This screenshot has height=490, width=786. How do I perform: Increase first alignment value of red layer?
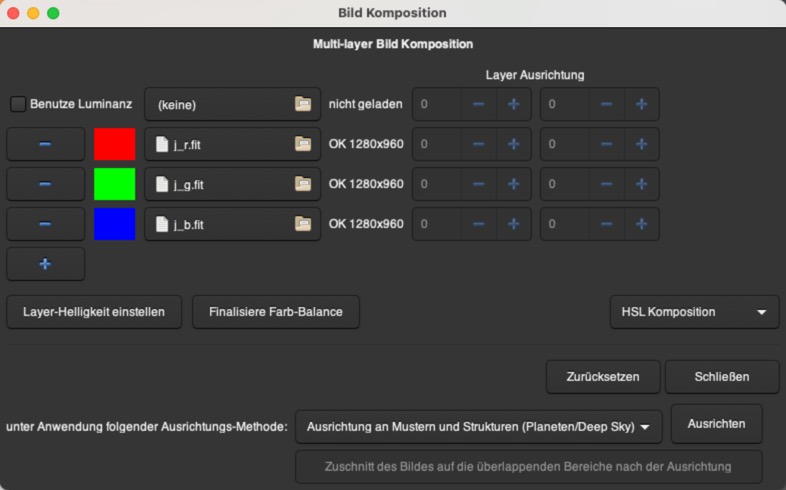click(x=513, y=144)
